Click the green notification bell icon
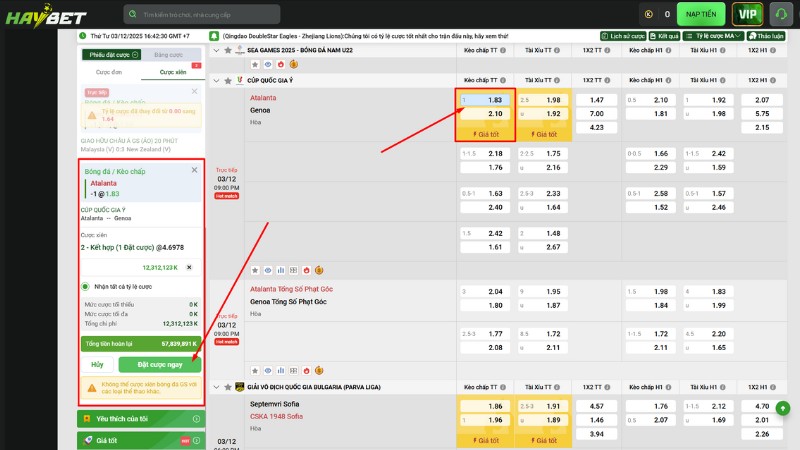Image resolution: width=800 pixels, height=450 pixels. click(214, 35)
